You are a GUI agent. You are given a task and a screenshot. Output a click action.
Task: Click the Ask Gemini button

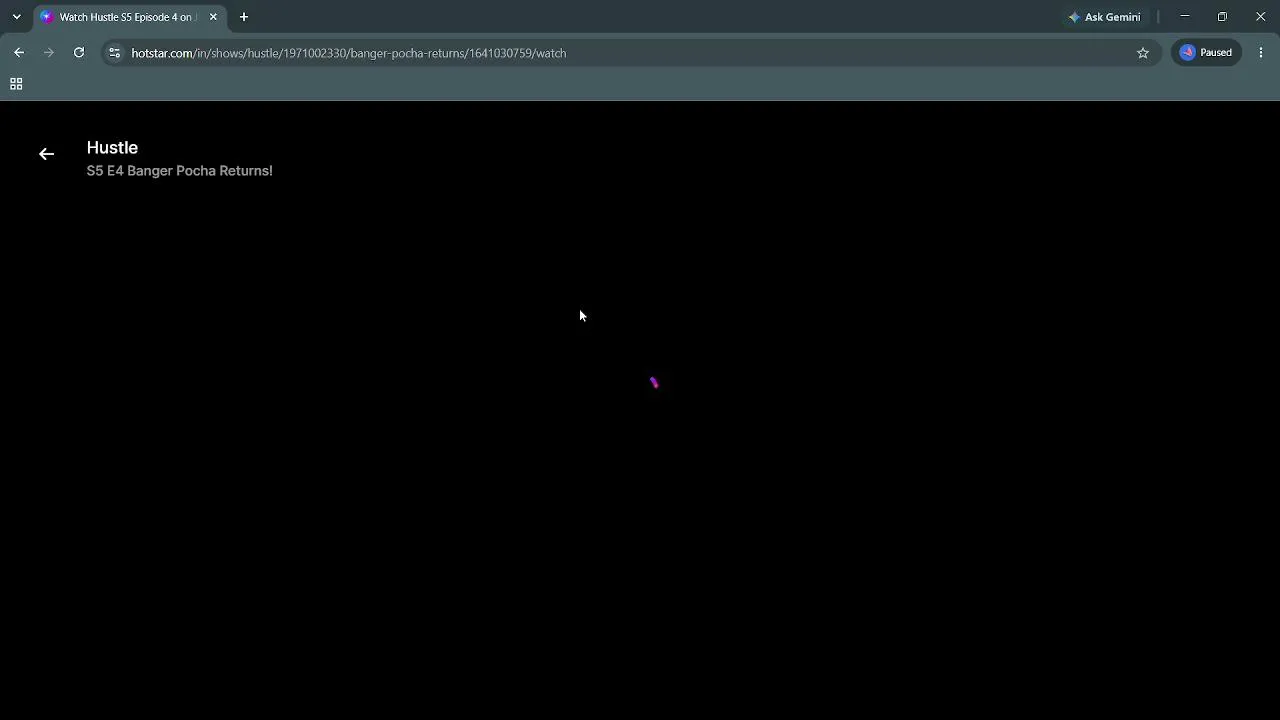(x=1105, y=17)
